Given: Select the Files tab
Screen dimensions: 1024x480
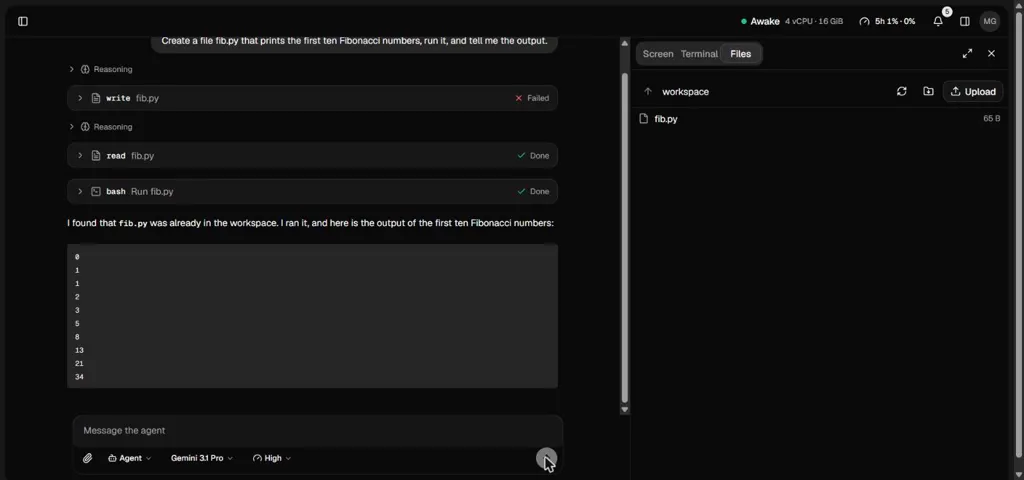Looking at the screenshot, I should (x=741, y=54).
